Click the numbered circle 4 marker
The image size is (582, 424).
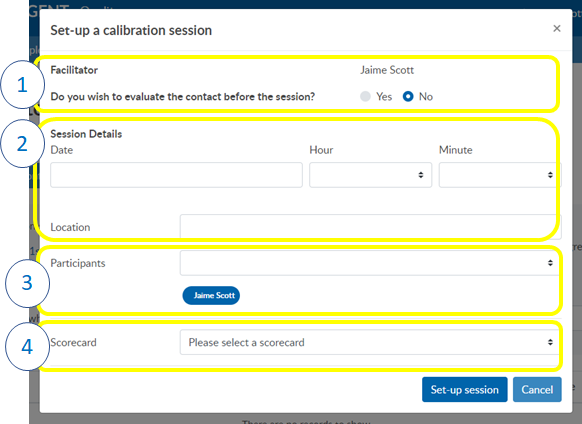(27, 346)
